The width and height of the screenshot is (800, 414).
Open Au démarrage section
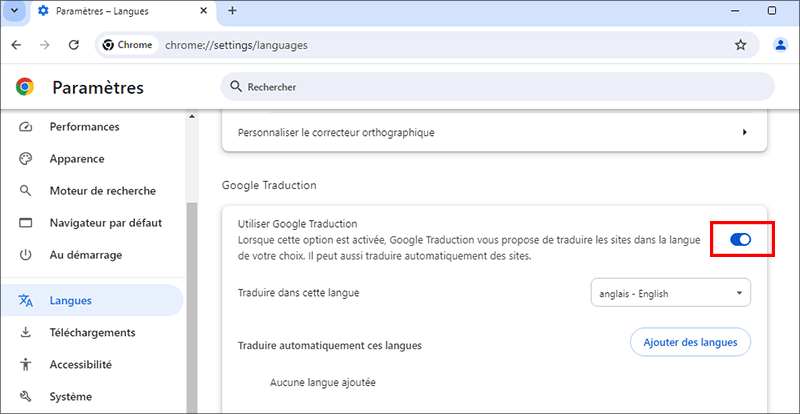click(x=92, y=255)
